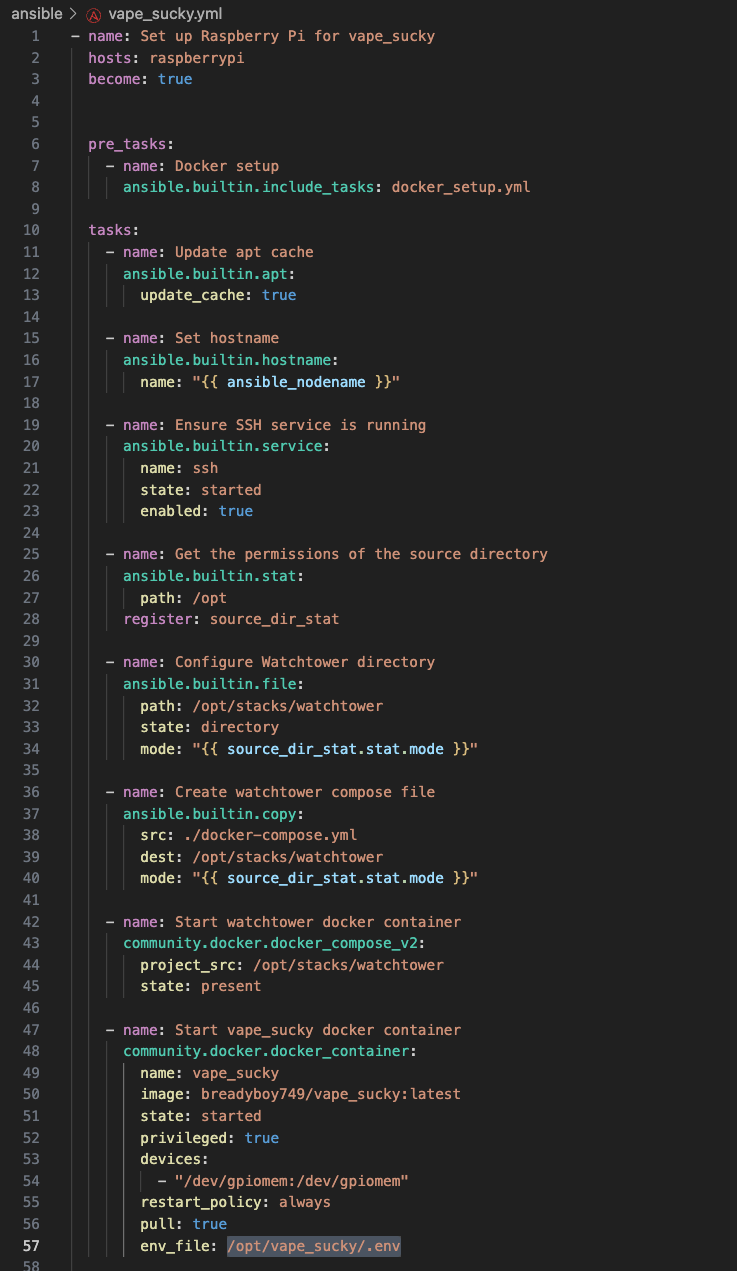
Task: Click the breadcrumb chevron separator
Action: (74, 15)
